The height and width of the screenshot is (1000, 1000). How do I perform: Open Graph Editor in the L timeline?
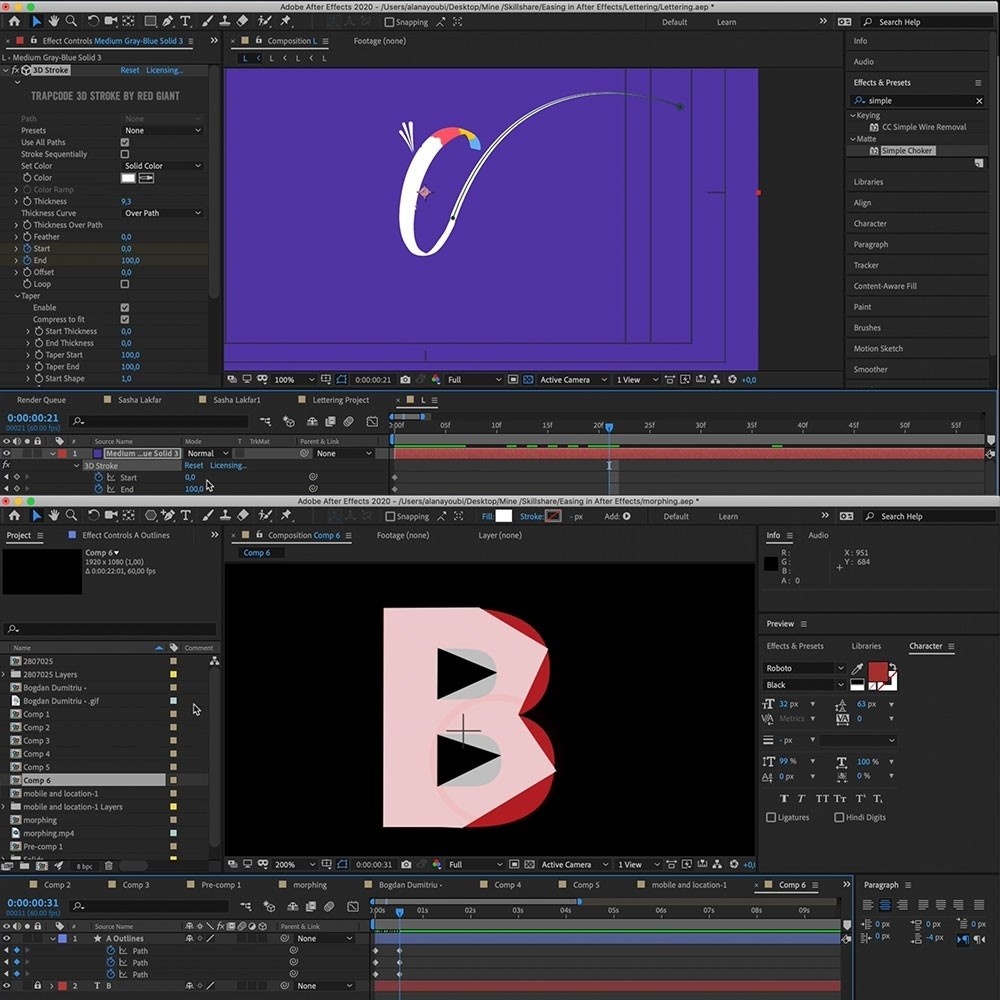click(372, 421)
